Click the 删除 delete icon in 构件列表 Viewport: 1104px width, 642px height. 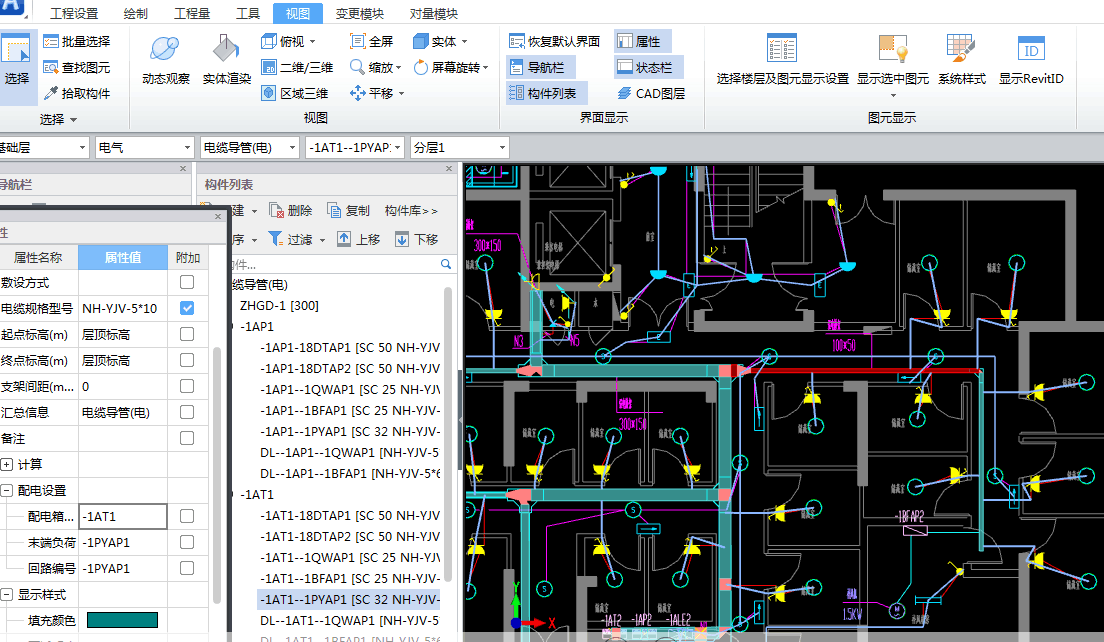[276, 210]
